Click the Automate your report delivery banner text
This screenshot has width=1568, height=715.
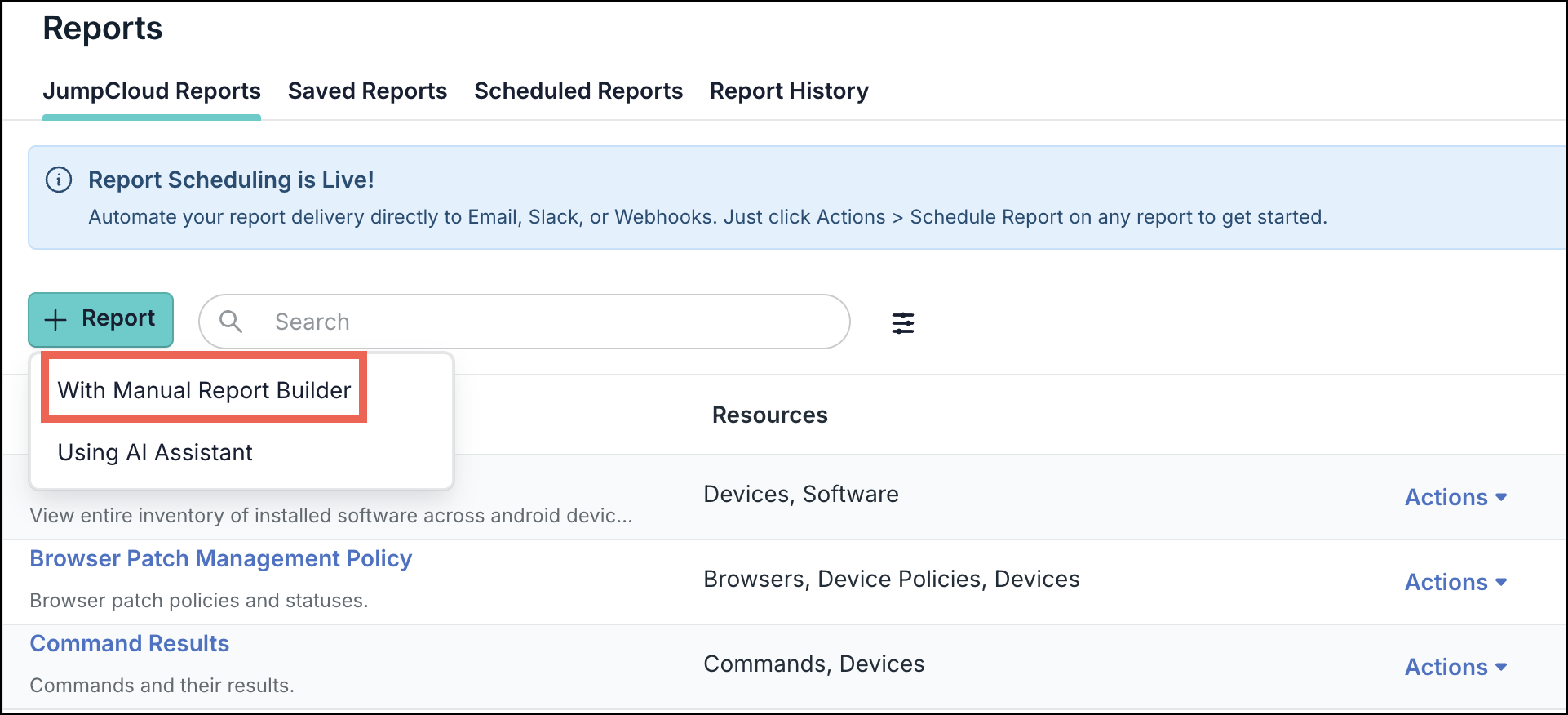[707, 217]
